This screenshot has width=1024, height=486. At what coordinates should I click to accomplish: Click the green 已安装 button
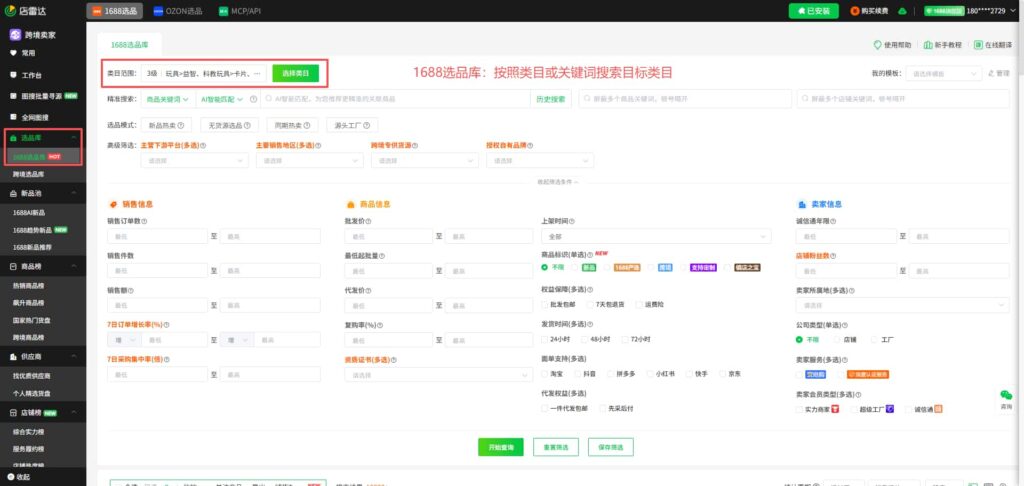(814, 11)
